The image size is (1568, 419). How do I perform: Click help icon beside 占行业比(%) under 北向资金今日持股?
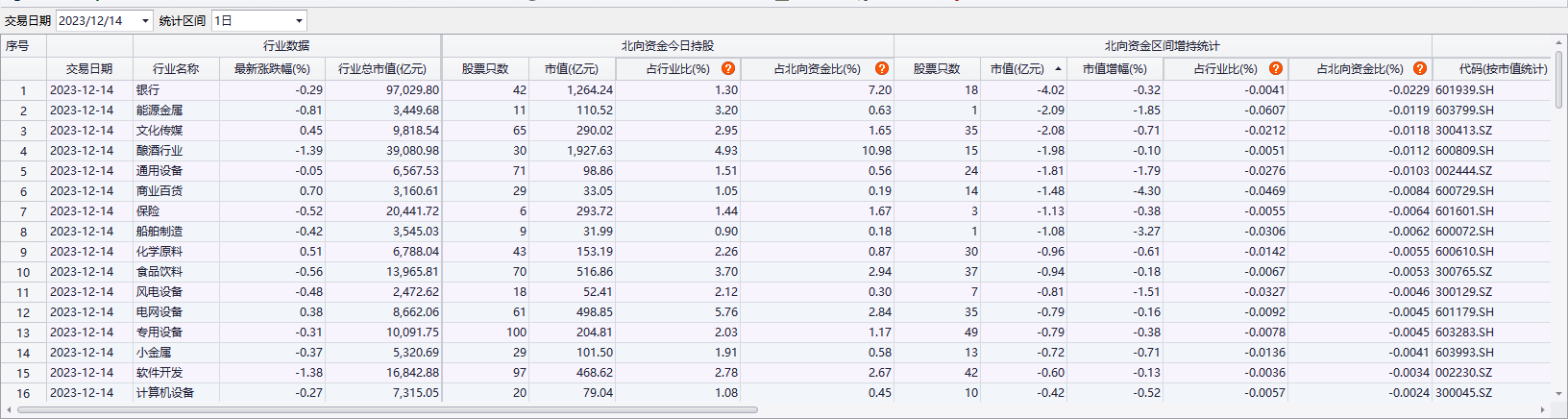[728, 68]
